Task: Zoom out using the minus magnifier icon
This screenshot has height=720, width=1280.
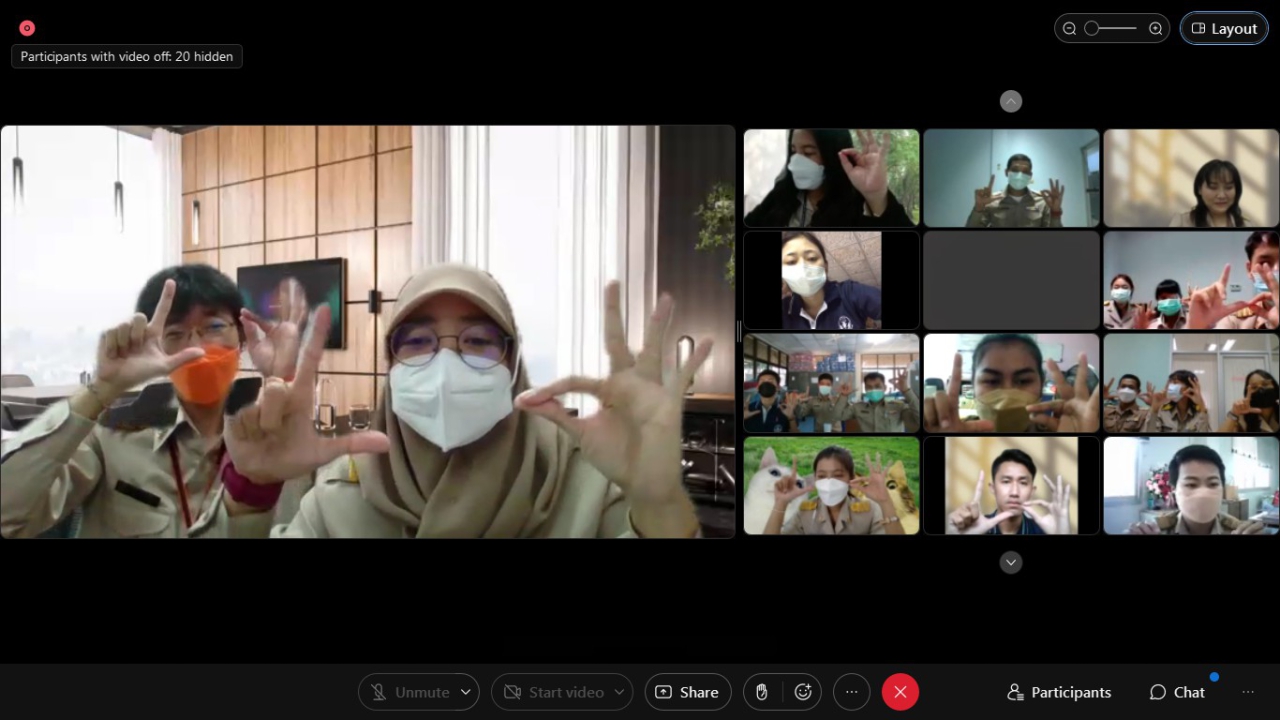Action: (1069, 29)
